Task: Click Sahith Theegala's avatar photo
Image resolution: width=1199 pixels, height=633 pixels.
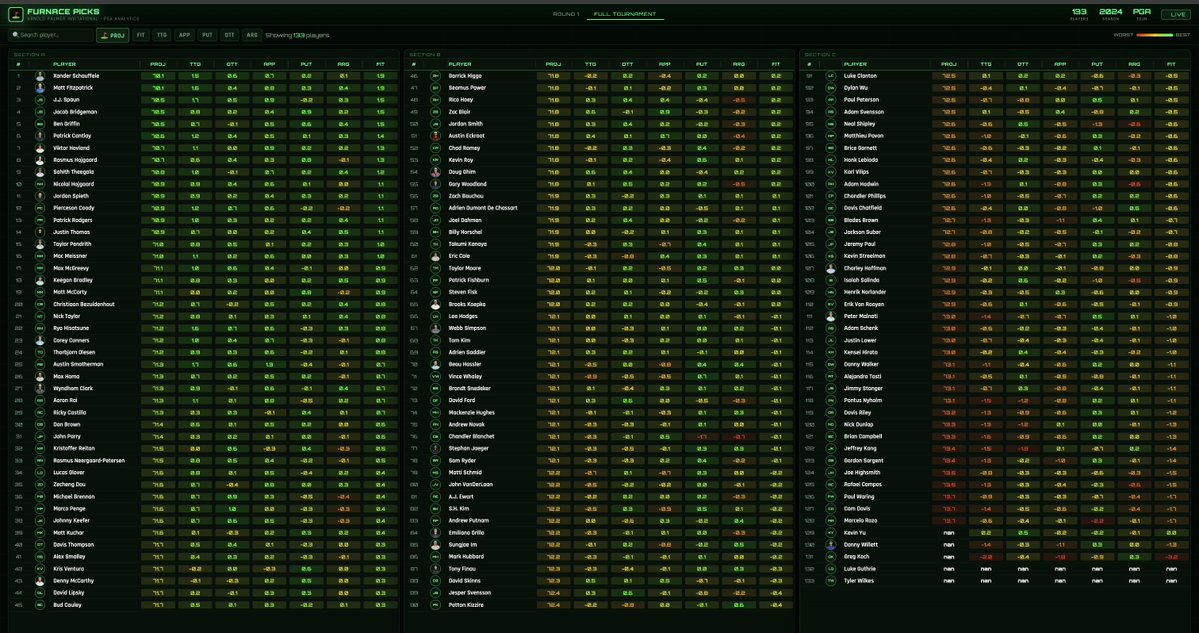Action: [40, 172]
